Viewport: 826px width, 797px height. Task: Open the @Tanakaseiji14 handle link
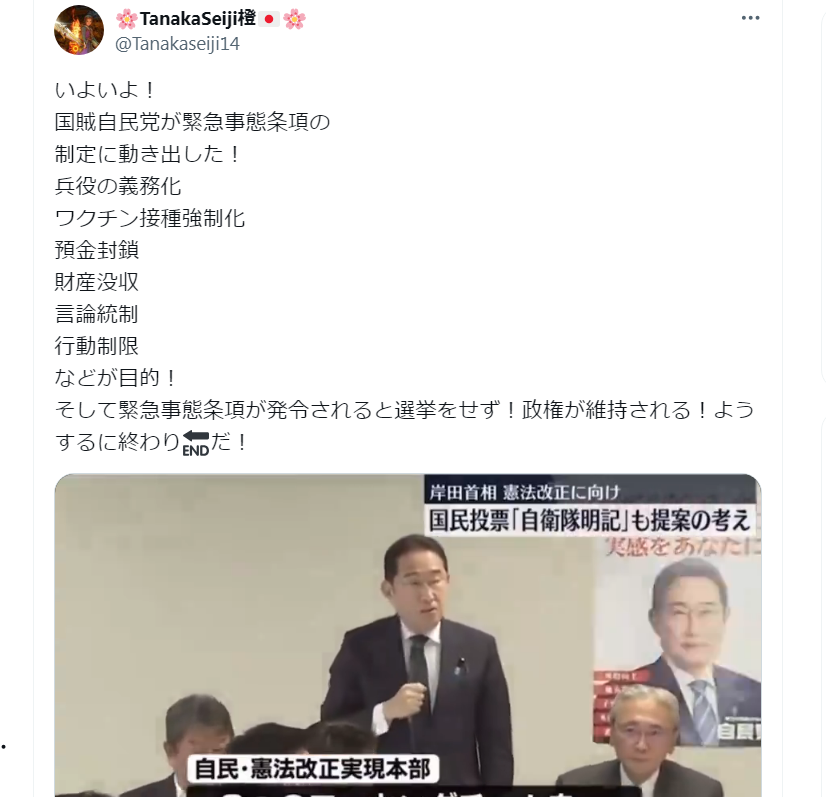click(x=177, y=44)
